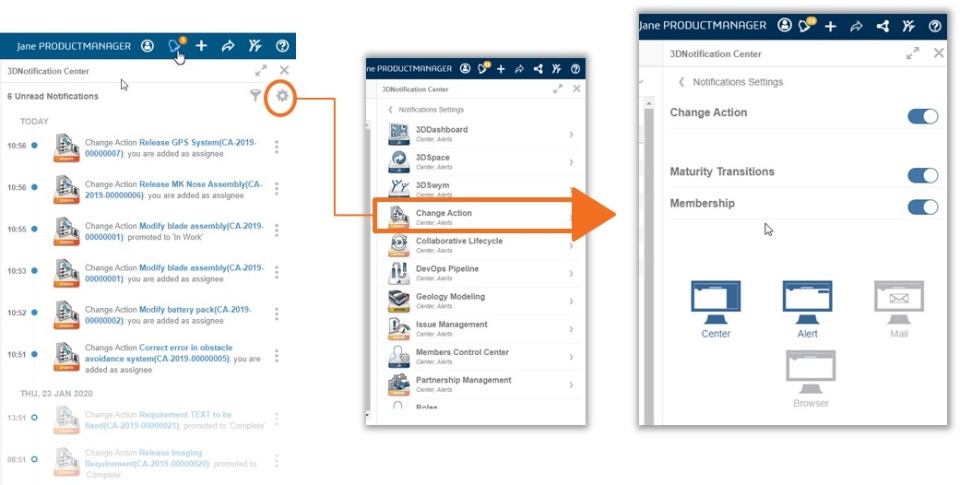Image resolution: width=960 pixels, height=485 pixels.
Task: Open the profile icon in the unread notifications window
Action: [x=147, y=46]
